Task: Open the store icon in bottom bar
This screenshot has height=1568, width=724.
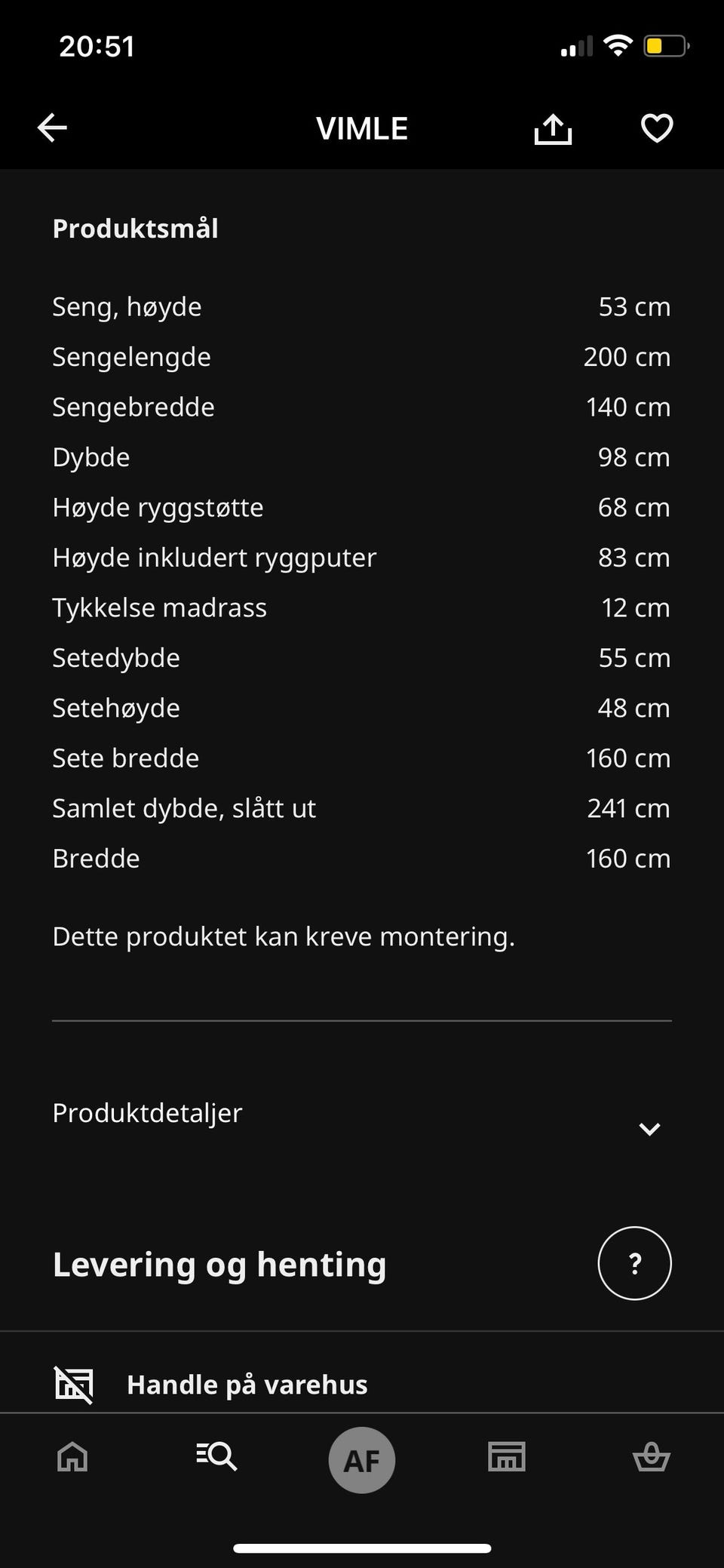Action: 507,1456
